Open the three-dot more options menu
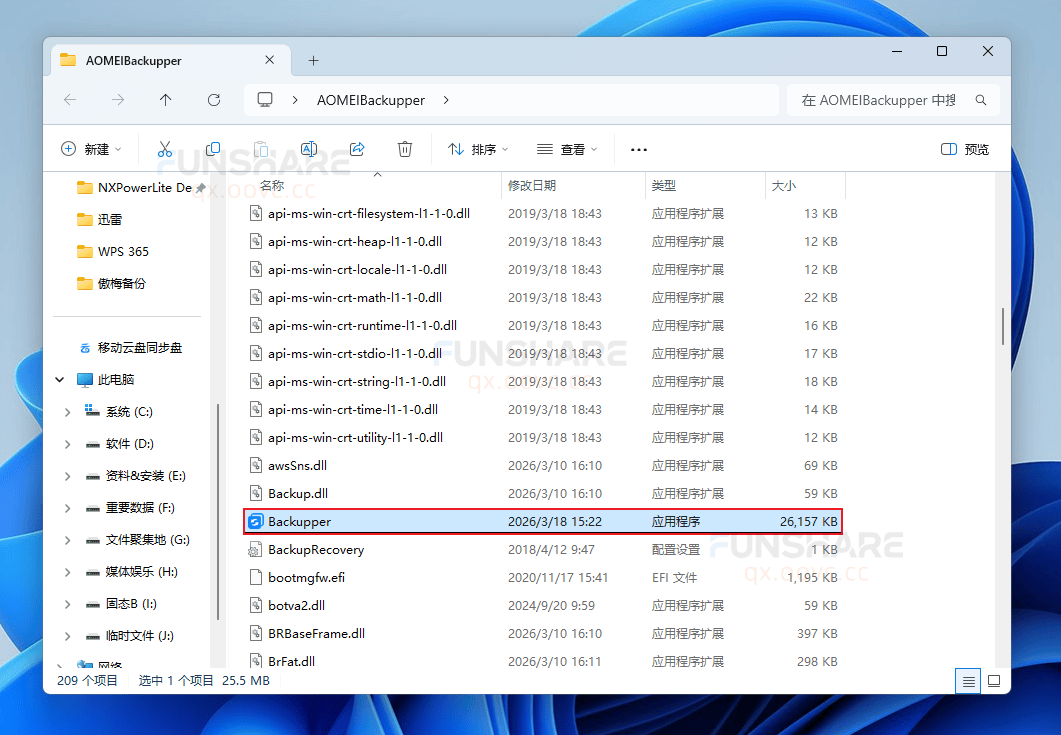 click(x=639, y=149)
